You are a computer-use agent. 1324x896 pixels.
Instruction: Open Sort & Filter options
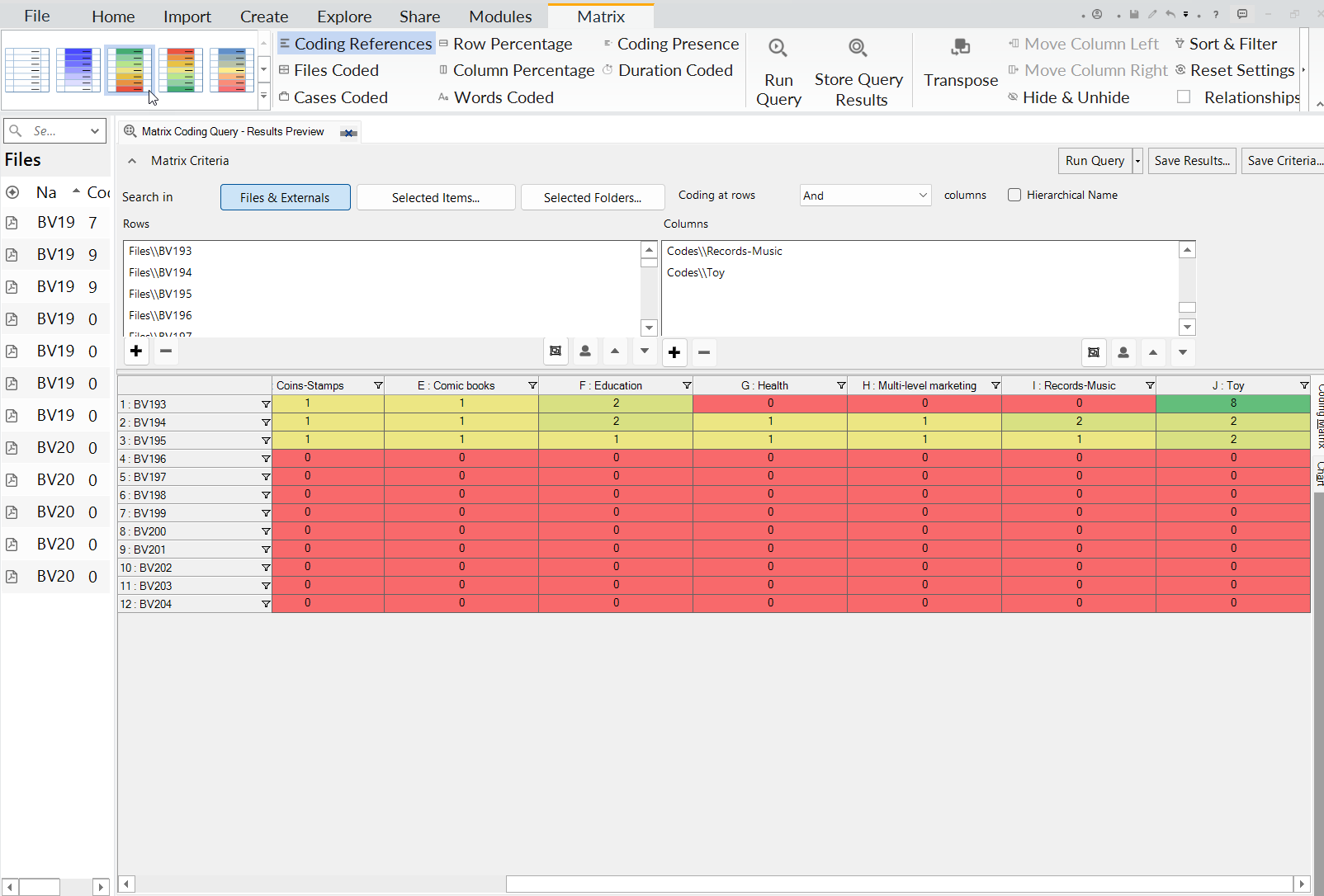1226,44
